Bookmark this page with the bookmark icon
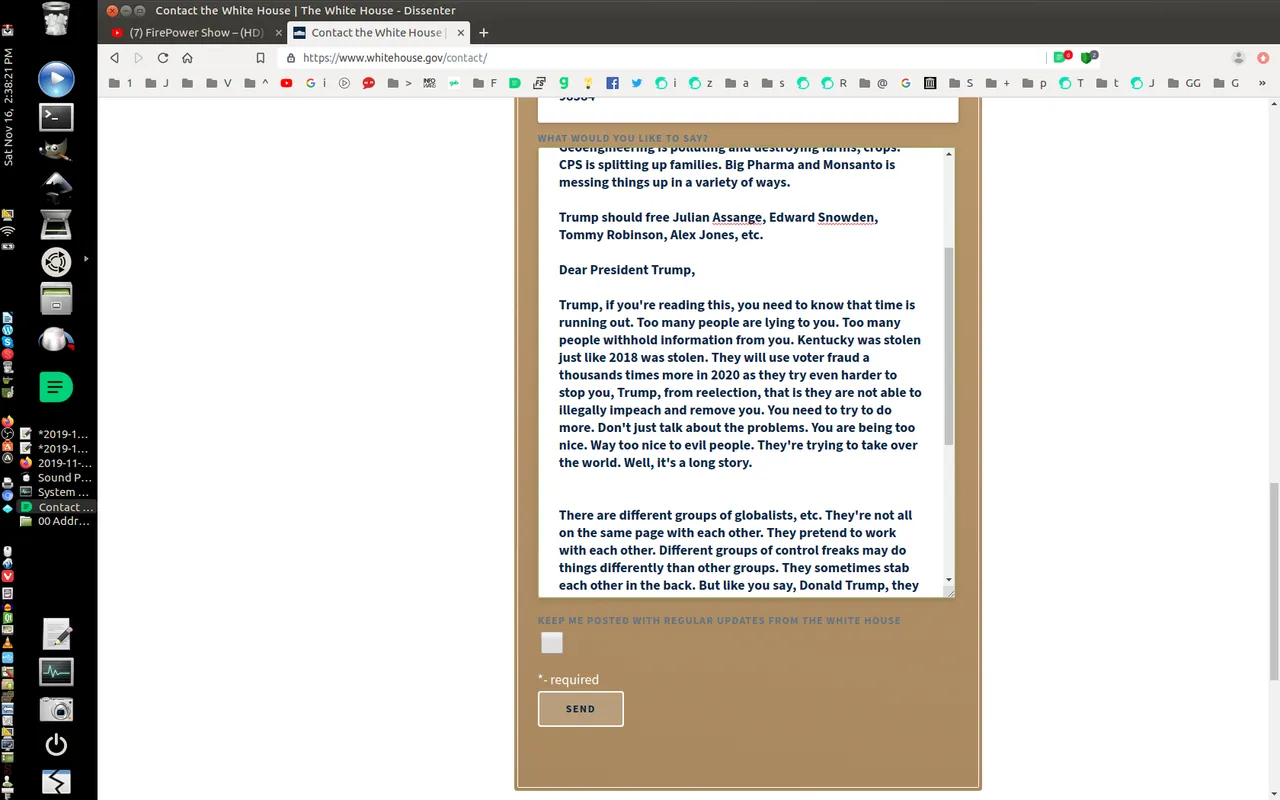This screenshot has height=800, width=1280. 260,58
